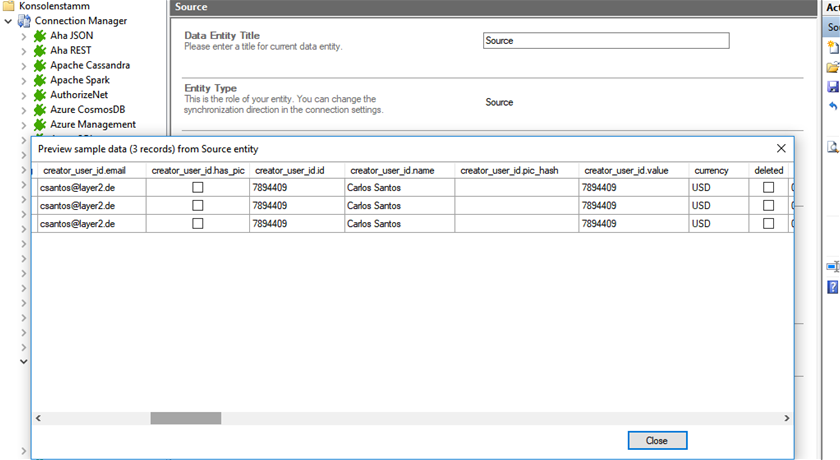840x460 pixels.
Task: Click the Data Entity Title text field
Action: point(605,41)
